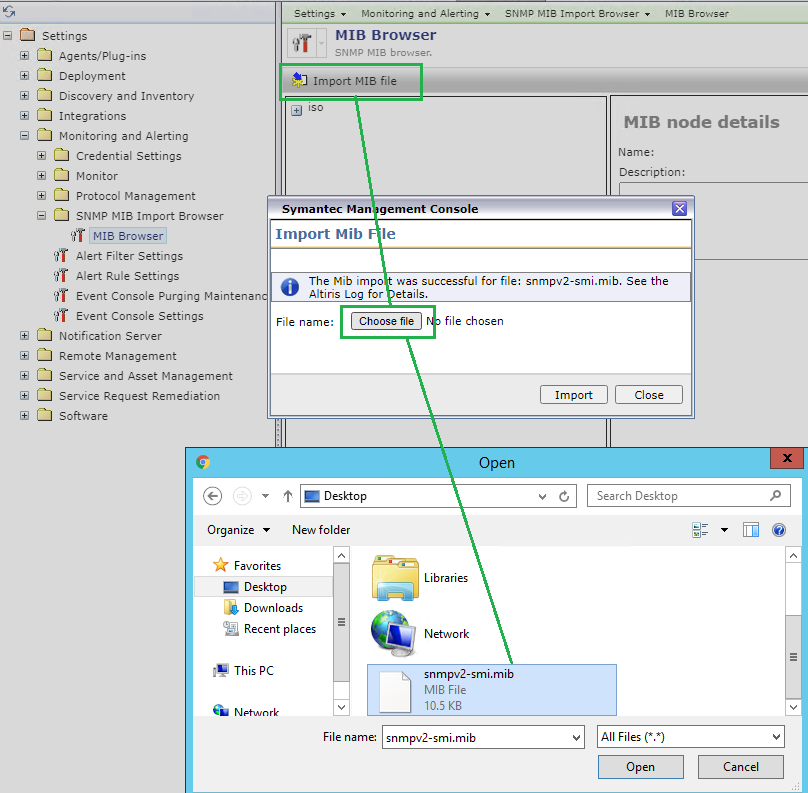Open the help icon in the file dialog
This screenshot has width=808, height=793.
click(778, 530)
